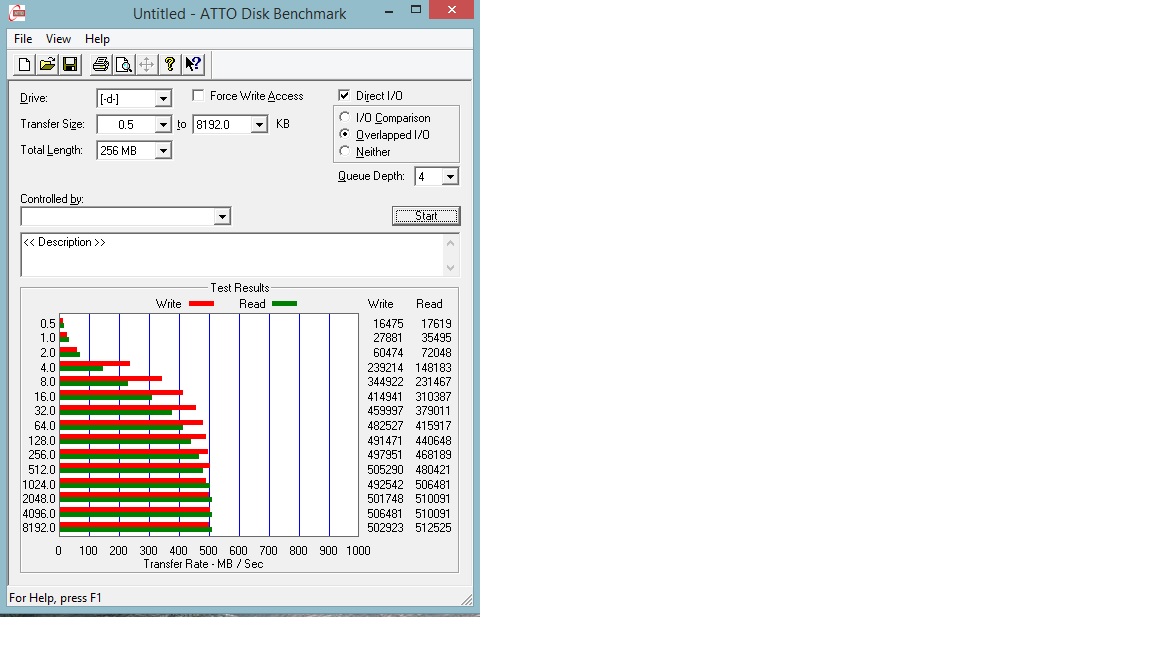Viewport: 1152px width, 648px height.
Task: Open the Help menu
Action: click(x=97, y=39)
